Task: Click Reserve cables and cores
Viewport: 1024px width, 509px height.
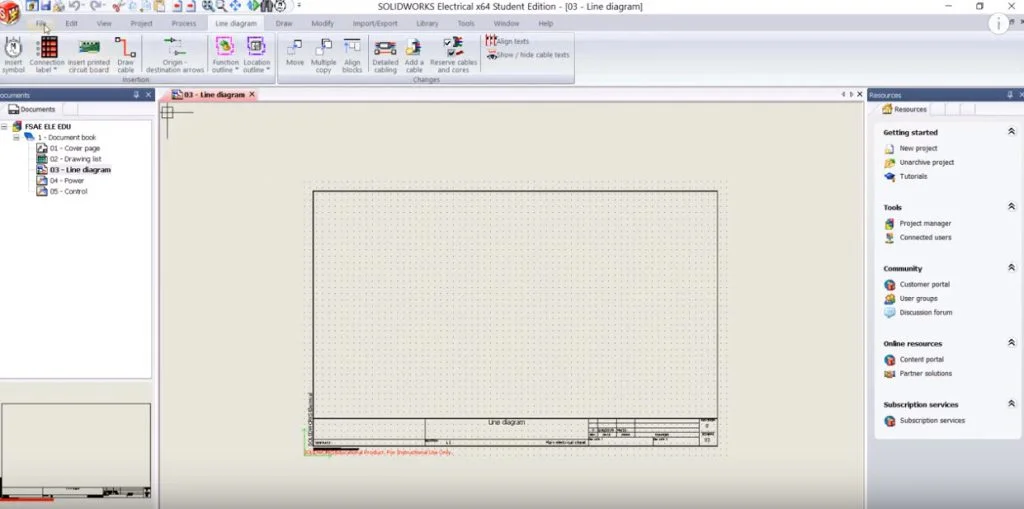Action: [453, 55]
